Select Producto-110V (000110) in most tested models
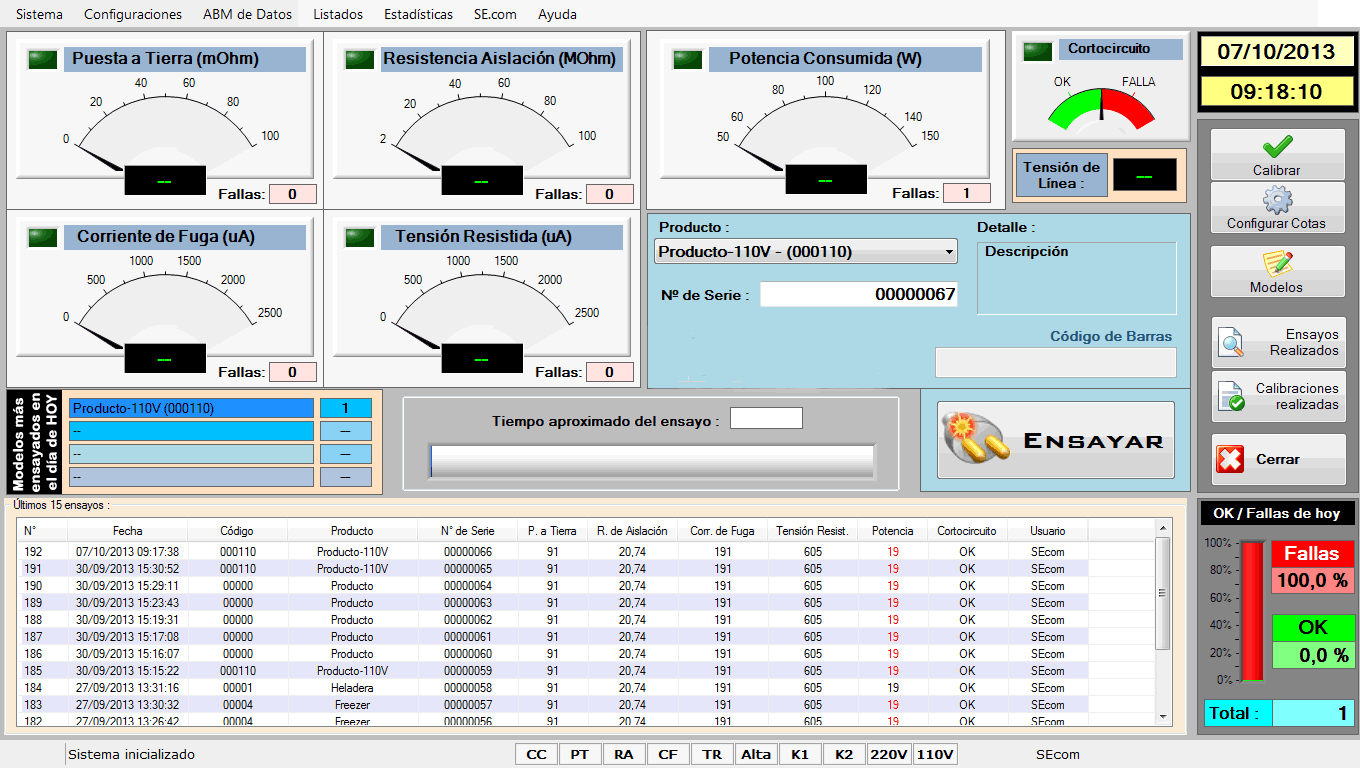 (x=190, y=408)
